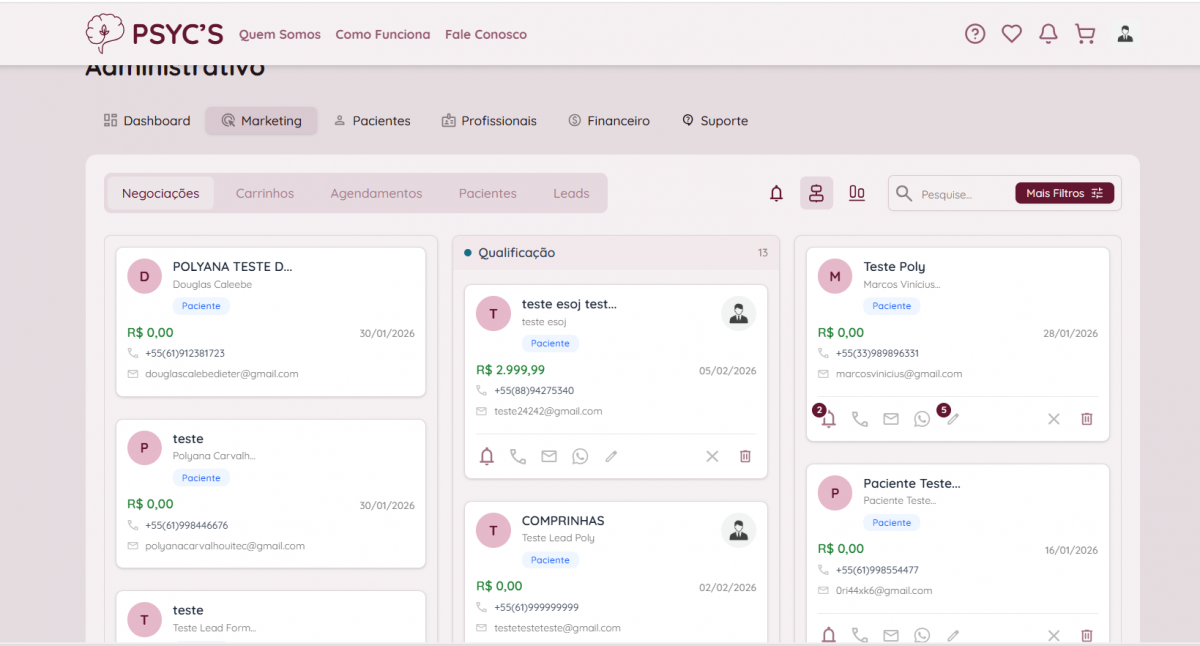The width and height of the screenshot is (1200, 646).
Task: Click the trash icon on Teste Poly card
Action: 1086,419
